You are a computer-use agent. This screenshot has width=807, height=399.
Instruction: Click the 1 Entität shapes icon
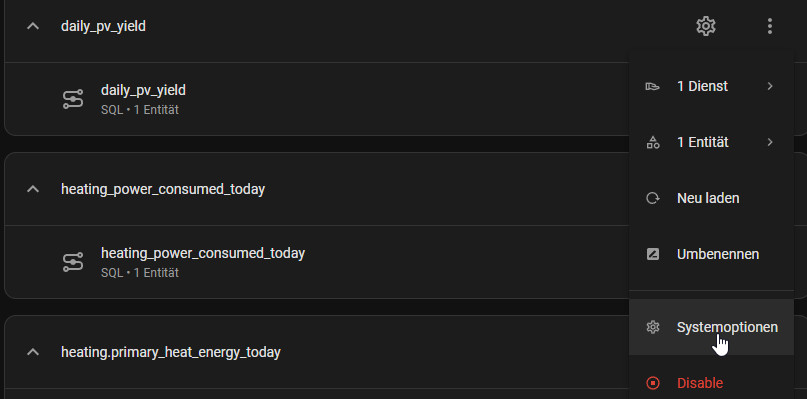click(x=653, y=142)
